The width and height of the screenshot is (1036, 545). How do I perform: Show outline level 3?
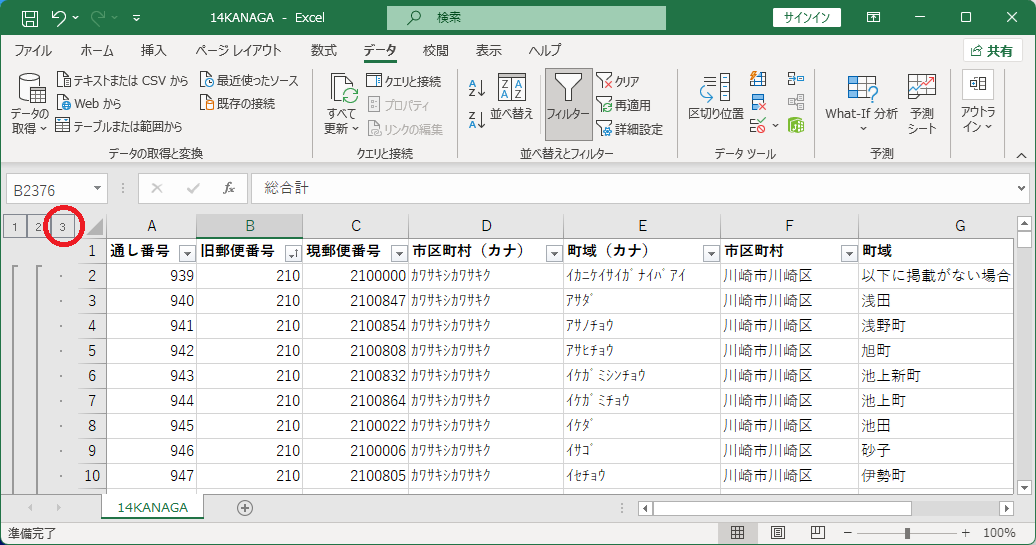click(63, 227)
